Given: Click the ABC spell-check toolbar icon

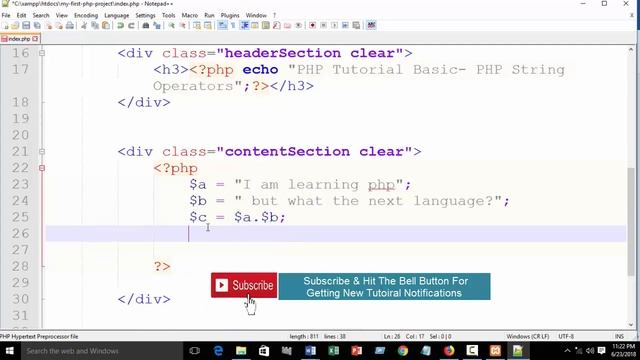Looking at the screenshot, I should click(371, 25).
